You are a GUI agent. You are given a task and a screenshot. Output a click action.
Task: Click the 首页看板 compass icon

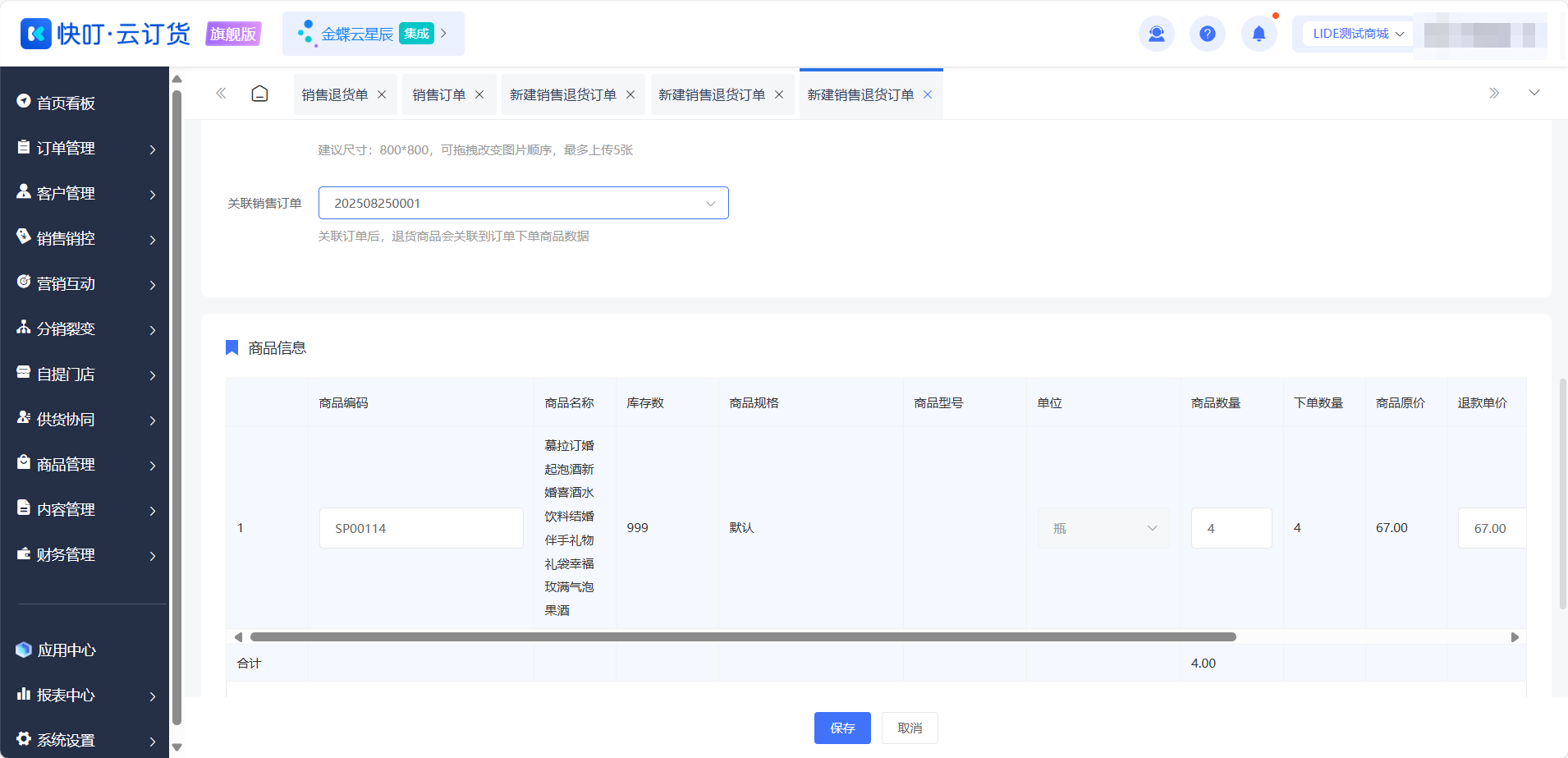point(24,101)
